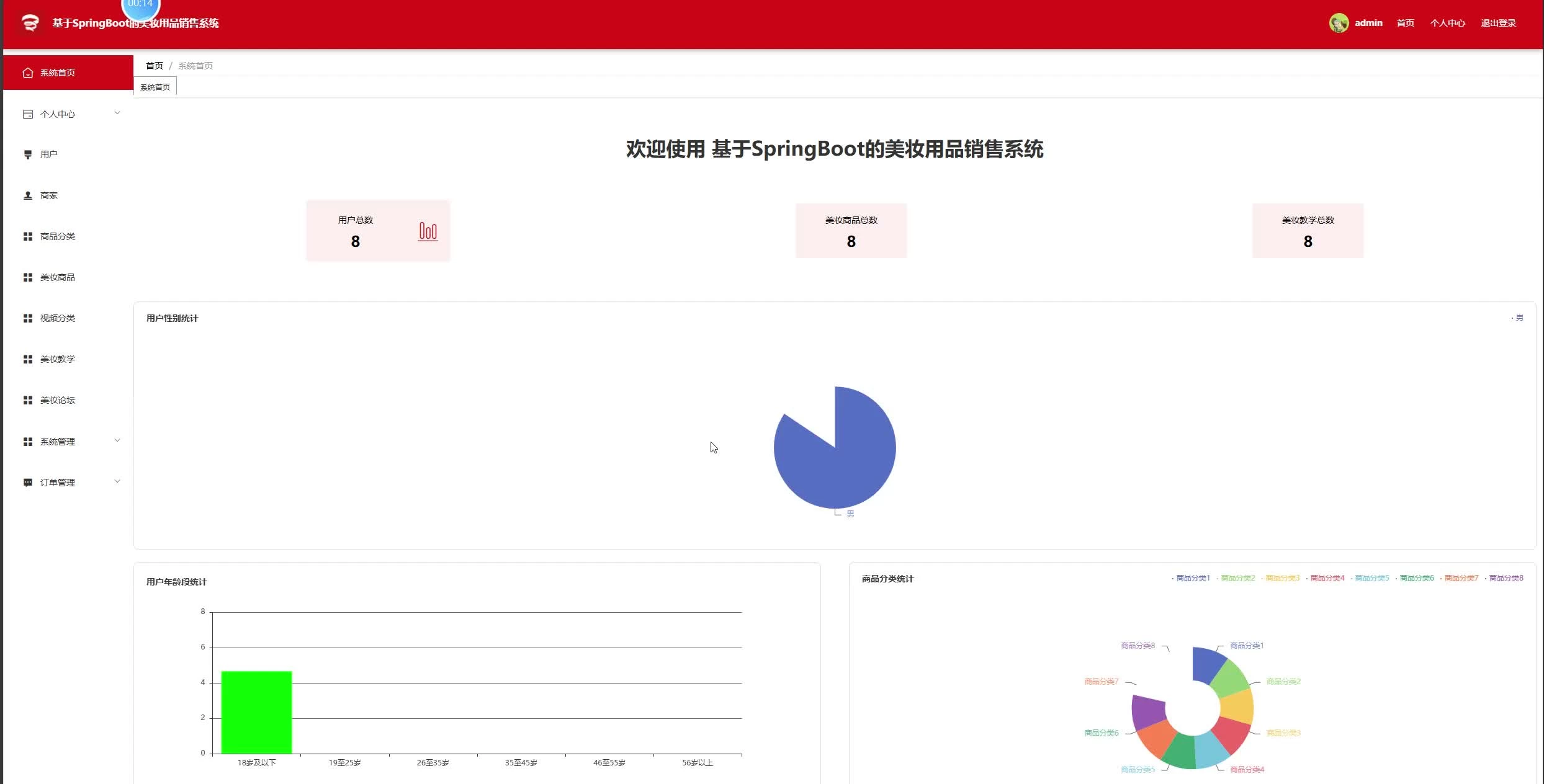The height and width of the screenshot is (784, 1544).
Task: Expand the 个人中心 sidebar submenu arrow
Action: [x=117, y=113]
